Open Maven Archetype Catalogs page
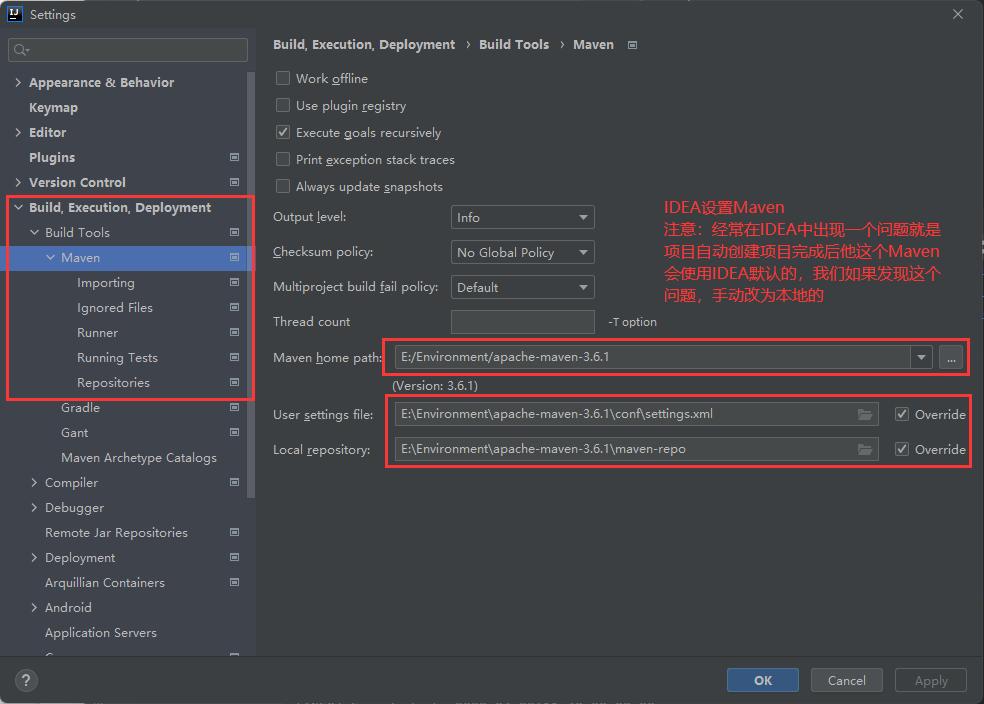This screenshot has width=984, height=704. [139, 458]
